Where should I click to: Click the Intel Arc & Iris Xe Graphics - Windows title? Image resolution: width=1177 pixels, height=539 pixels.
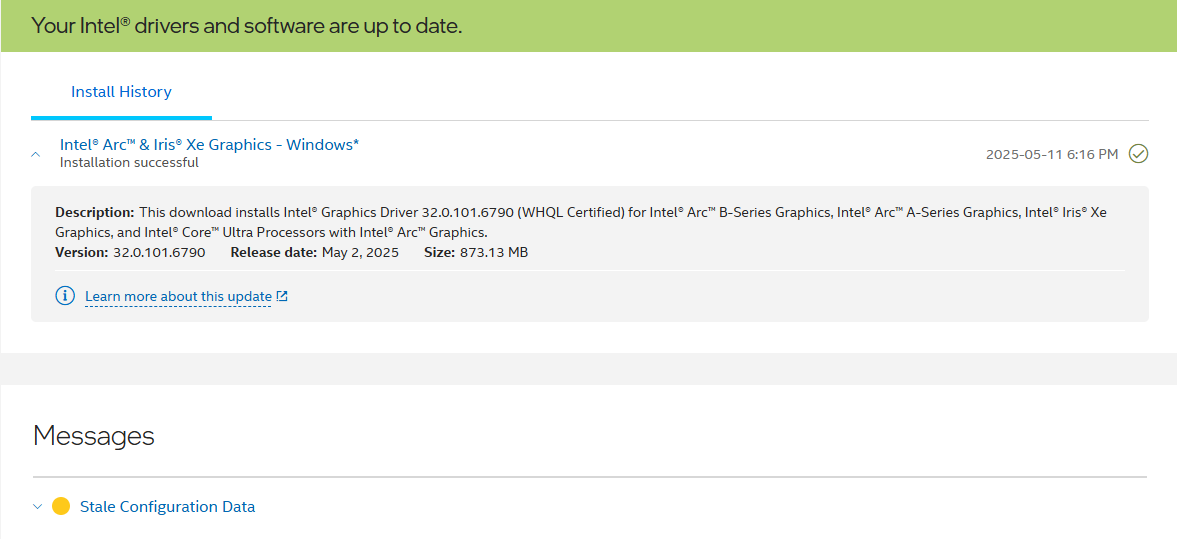209,145
